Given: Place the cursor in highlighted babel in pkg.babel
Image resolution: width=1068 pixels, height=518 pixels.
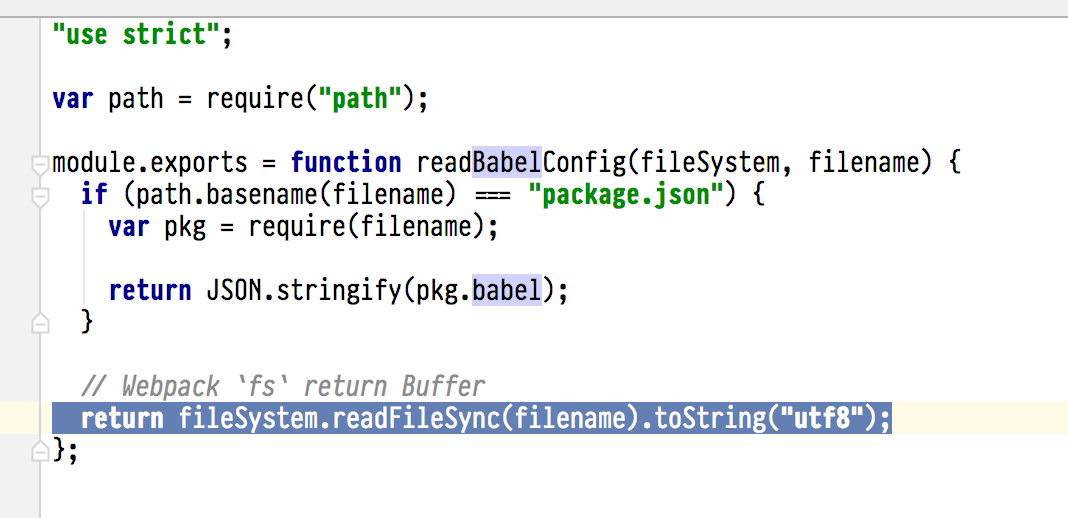Looking at the screenshot, I should point(507,291).
